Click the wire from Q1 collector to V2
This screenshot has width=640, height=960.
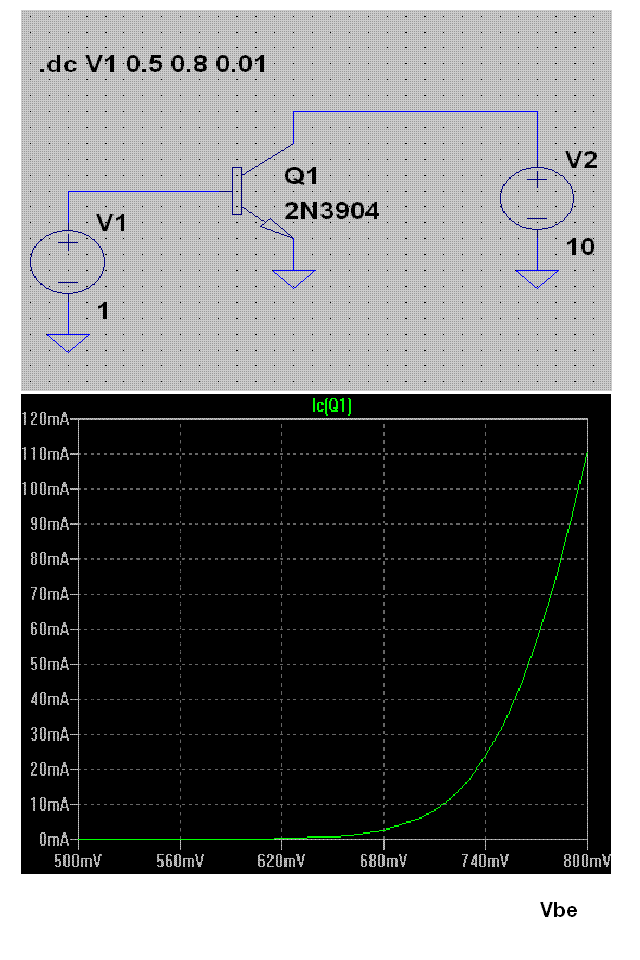[415, 111]
